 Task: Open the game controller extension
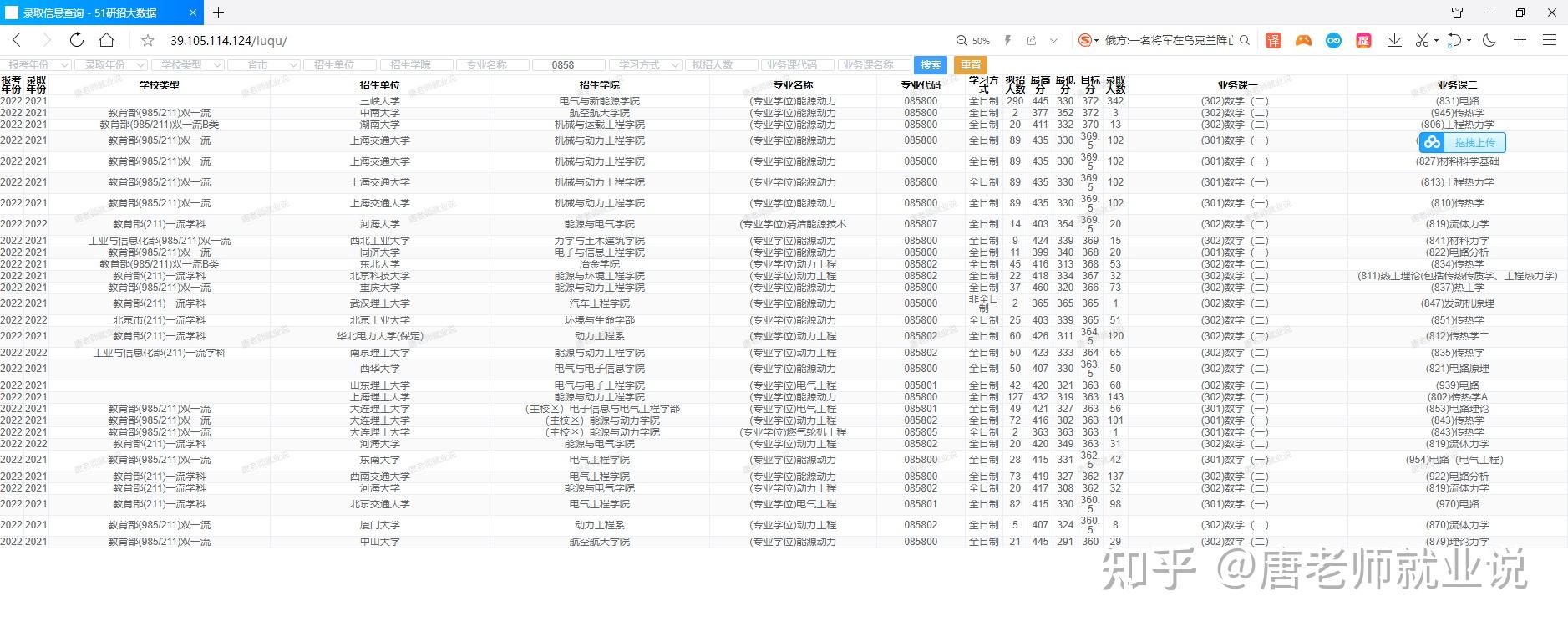click(1303, 40)
